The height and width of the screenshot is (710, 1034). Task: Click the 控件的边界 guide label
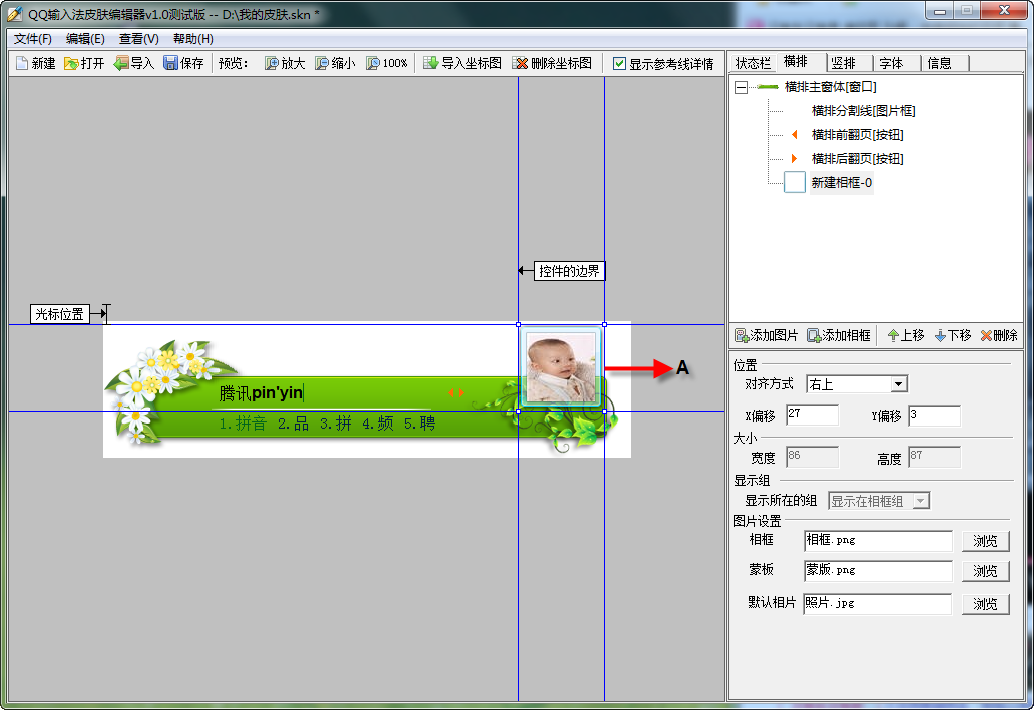(x=569, y=271)
